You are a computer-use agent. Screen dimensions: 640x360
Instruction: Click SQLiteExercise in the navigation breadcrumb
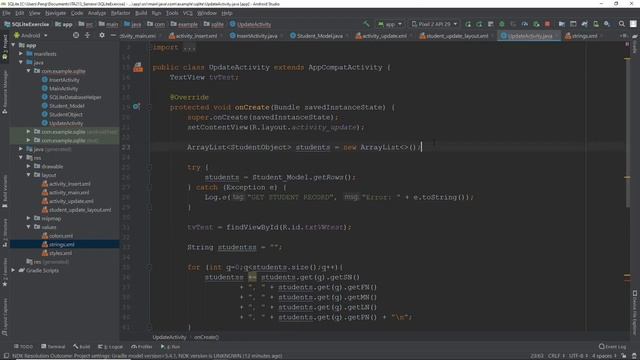pos(27,24)
